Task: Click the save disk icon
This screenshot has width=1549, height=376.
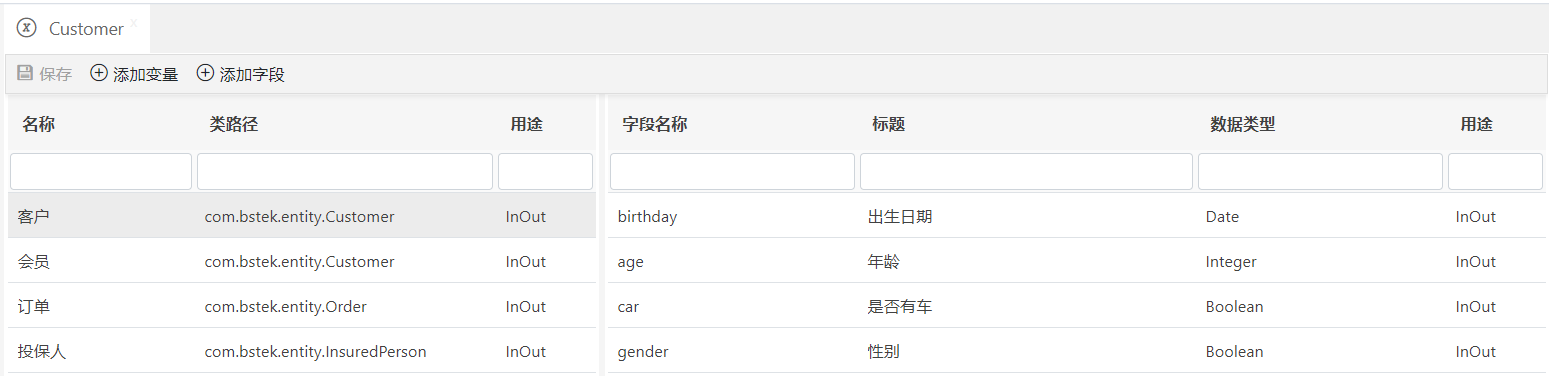Action: [25, 74]
